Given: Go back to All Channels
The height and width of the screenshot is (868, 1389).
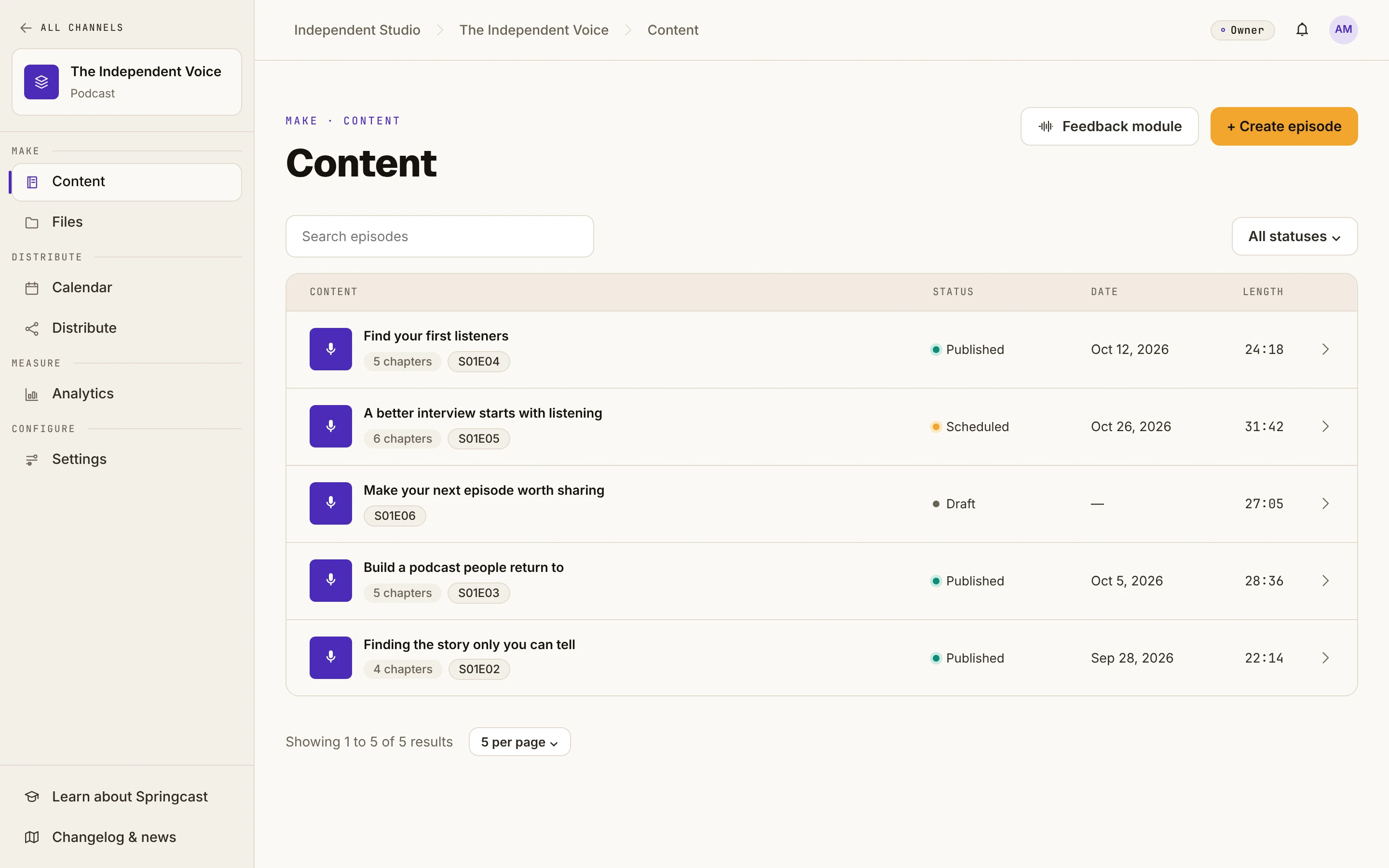Looking at the screenshot, I should [72, 27].
